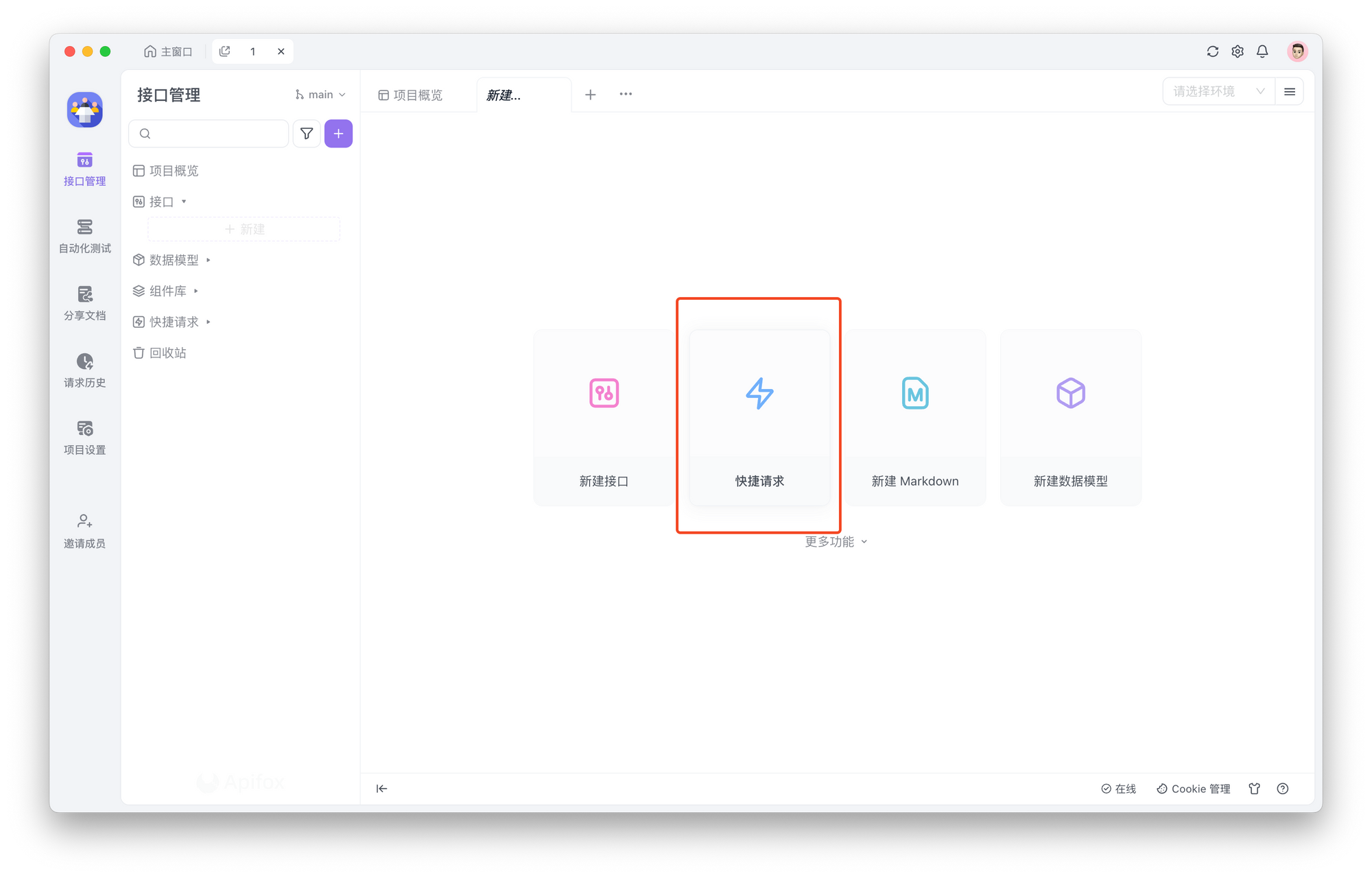Click the plus icon to add new tab

point(591,95)
